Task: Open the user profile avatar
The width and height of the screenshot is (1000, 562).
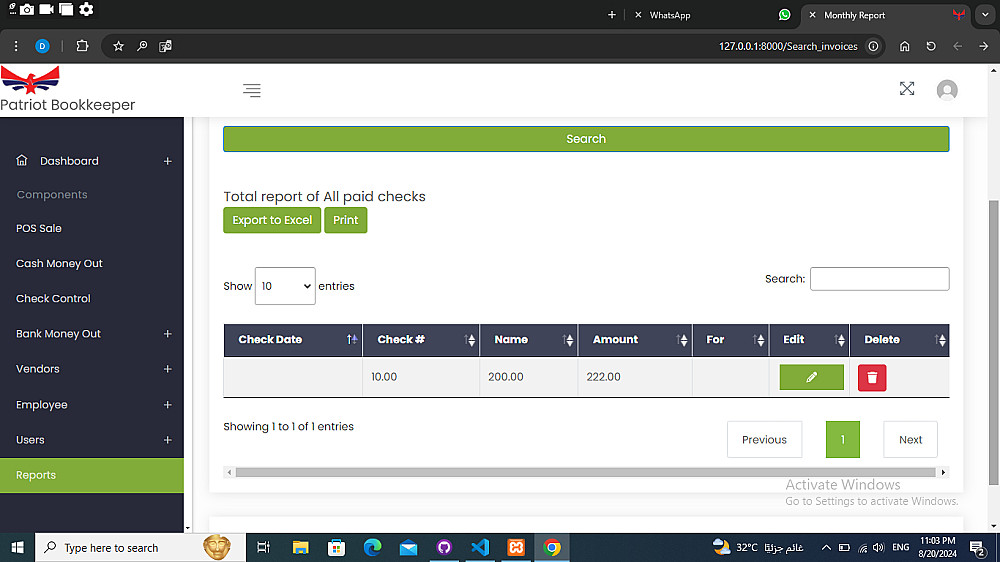Action: [947, 90]
